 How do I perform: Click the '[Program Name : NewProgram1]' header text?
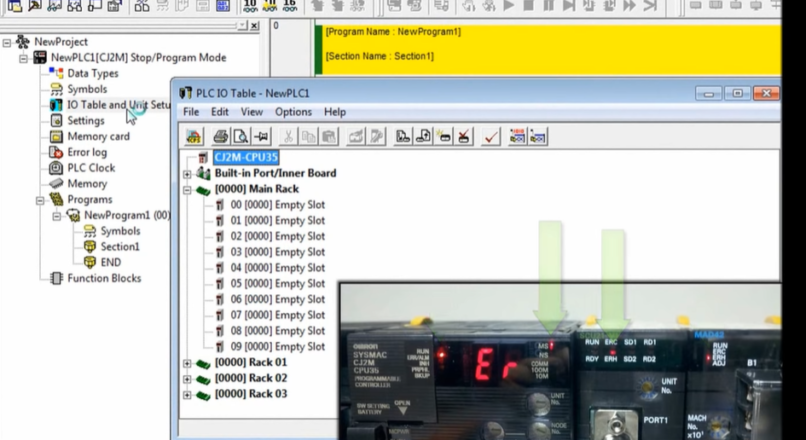click(393, 32)
